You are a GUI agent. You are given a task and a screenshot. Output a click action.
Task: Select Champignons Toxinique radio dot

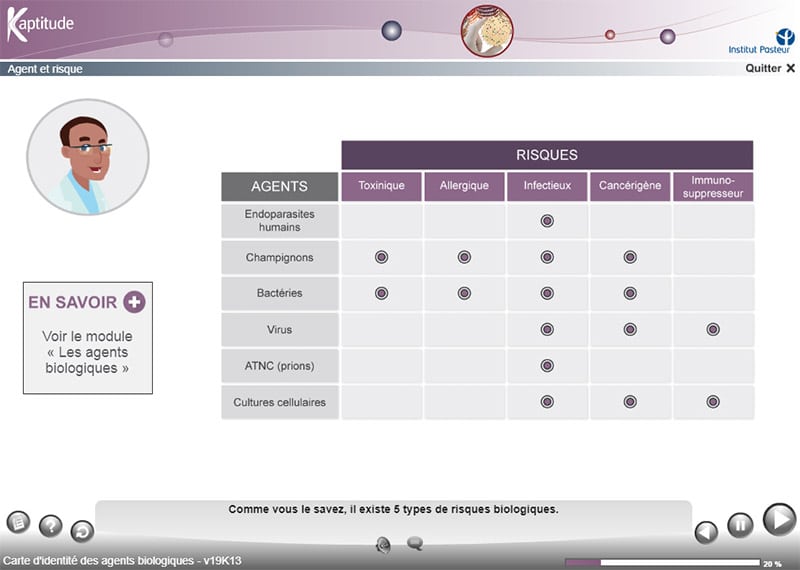tap(381, 257)
